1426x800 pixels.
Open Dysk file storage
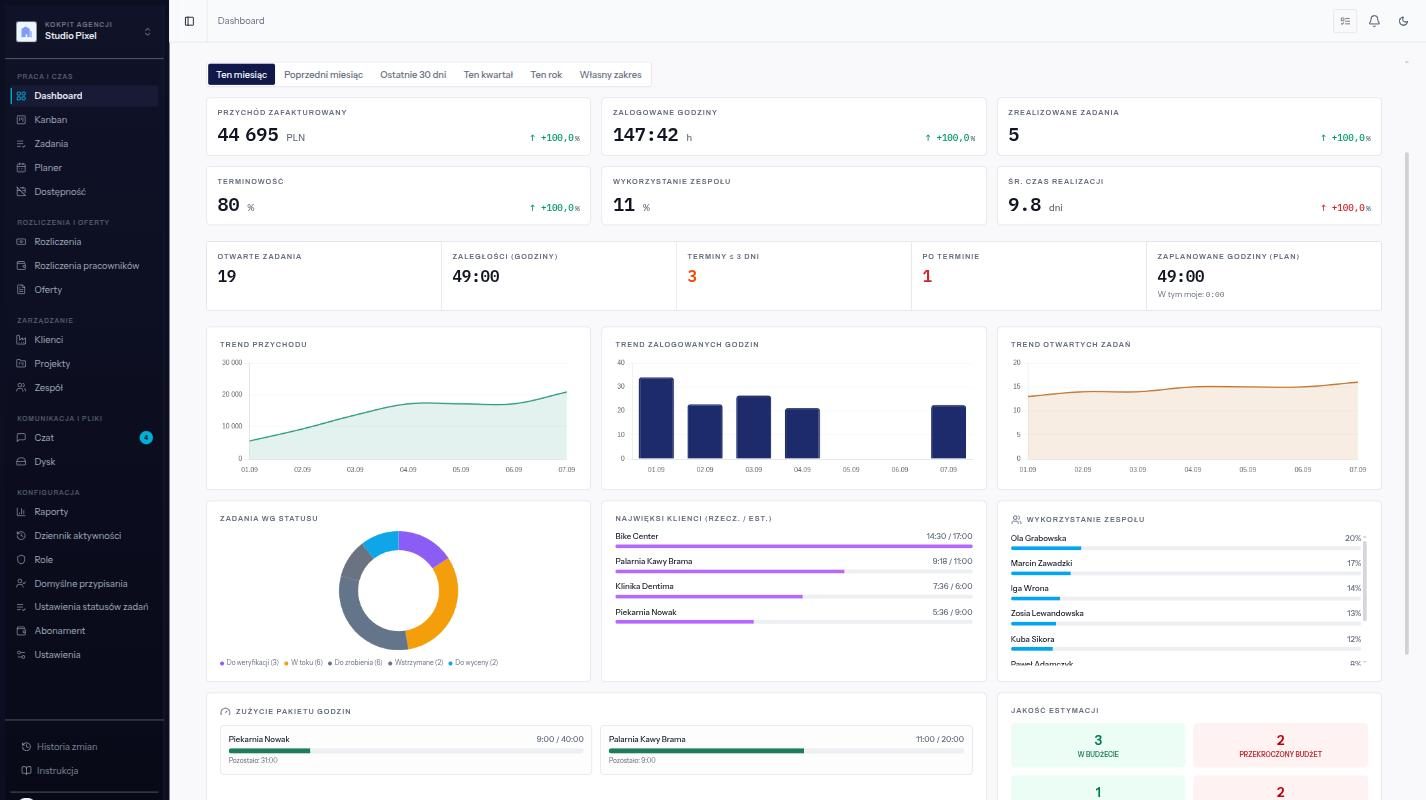(x=84, y=462)
